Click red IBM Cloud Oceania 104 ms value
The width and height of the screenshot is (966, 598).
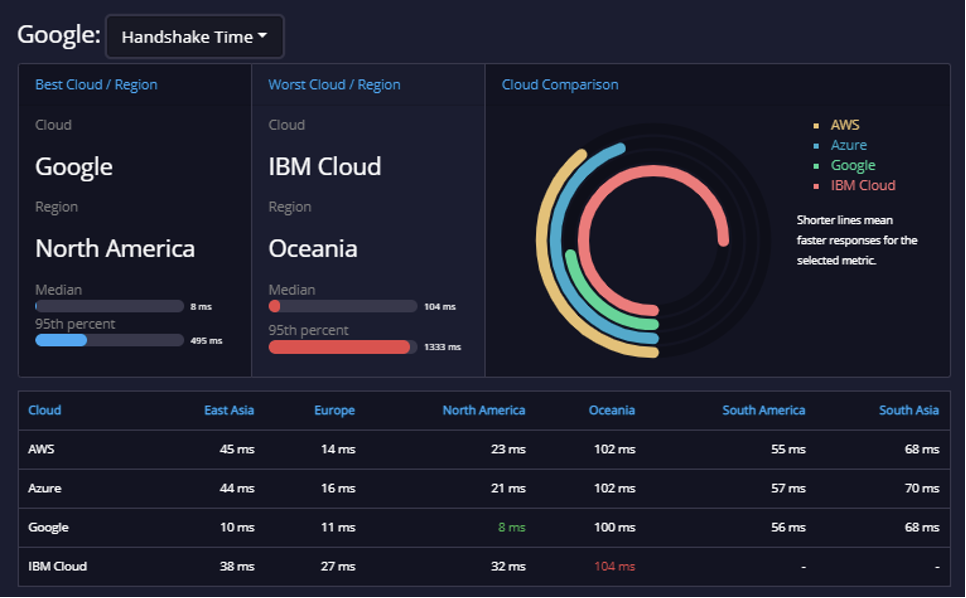[x=614, y=567]
